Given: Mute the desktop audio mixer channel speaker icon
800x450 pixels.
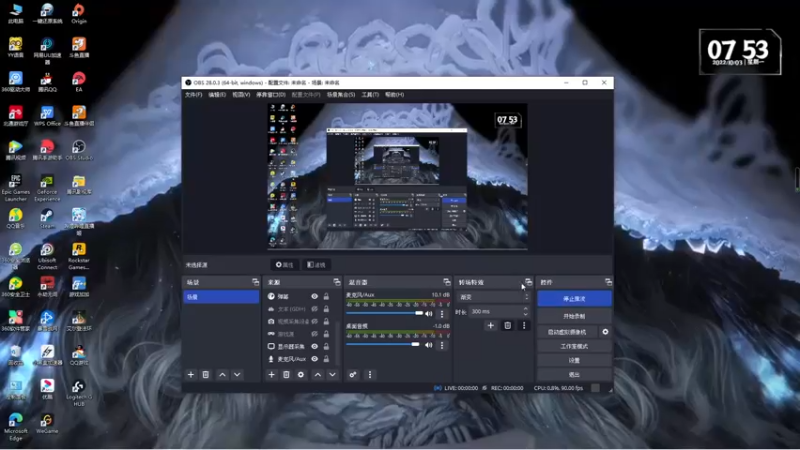Looking at the screenshot, I should [429, 345].
